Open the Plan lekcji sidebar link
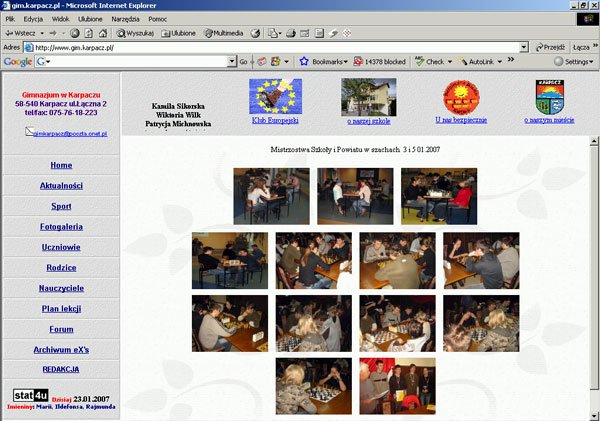The height and width of the screenshot is (421, 600). pyautogui.click(x=61, y=309)
